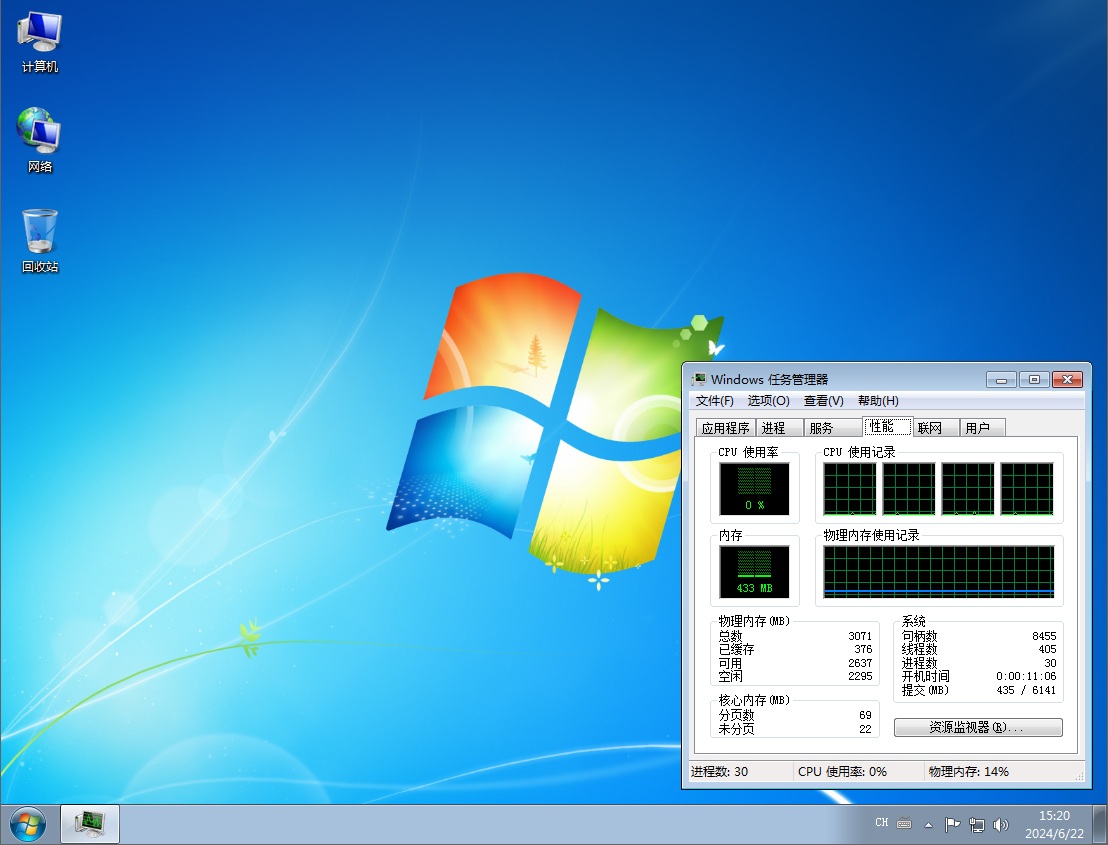Click the Show desktop strip on taskbar
The image size is (1108, 845).
(1100, 825)
